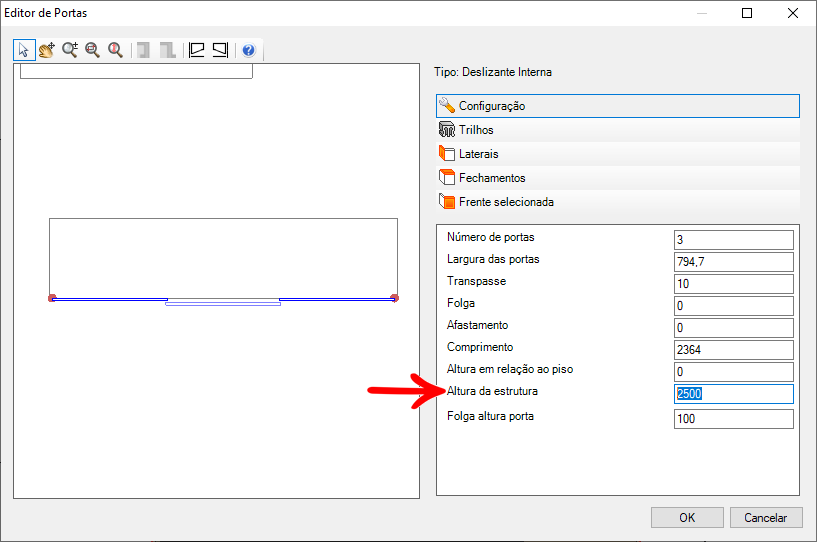Click the wrench icon beside Configuração
The height and width of the screenshot is (555, 826).
447,105
